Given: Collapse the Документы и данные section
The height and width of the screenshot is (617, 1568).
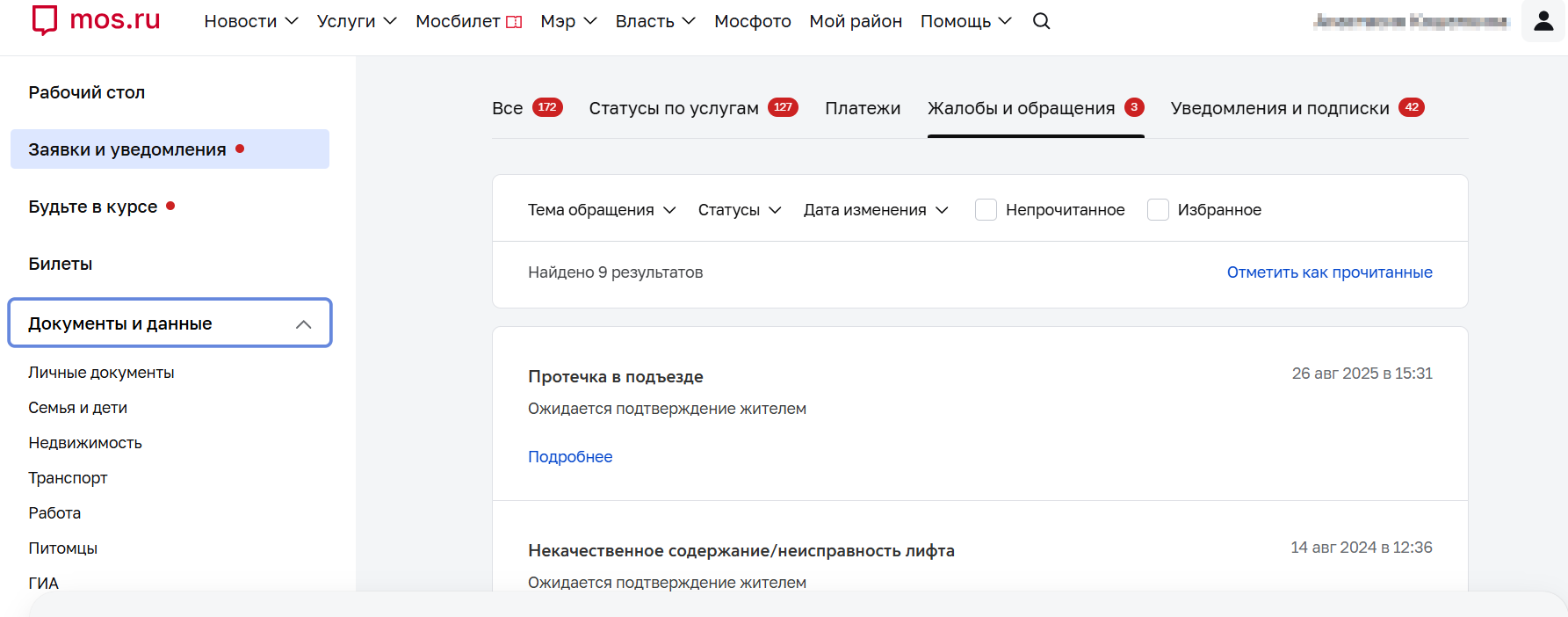Looking at the screenshot, I should pos(303,324).
